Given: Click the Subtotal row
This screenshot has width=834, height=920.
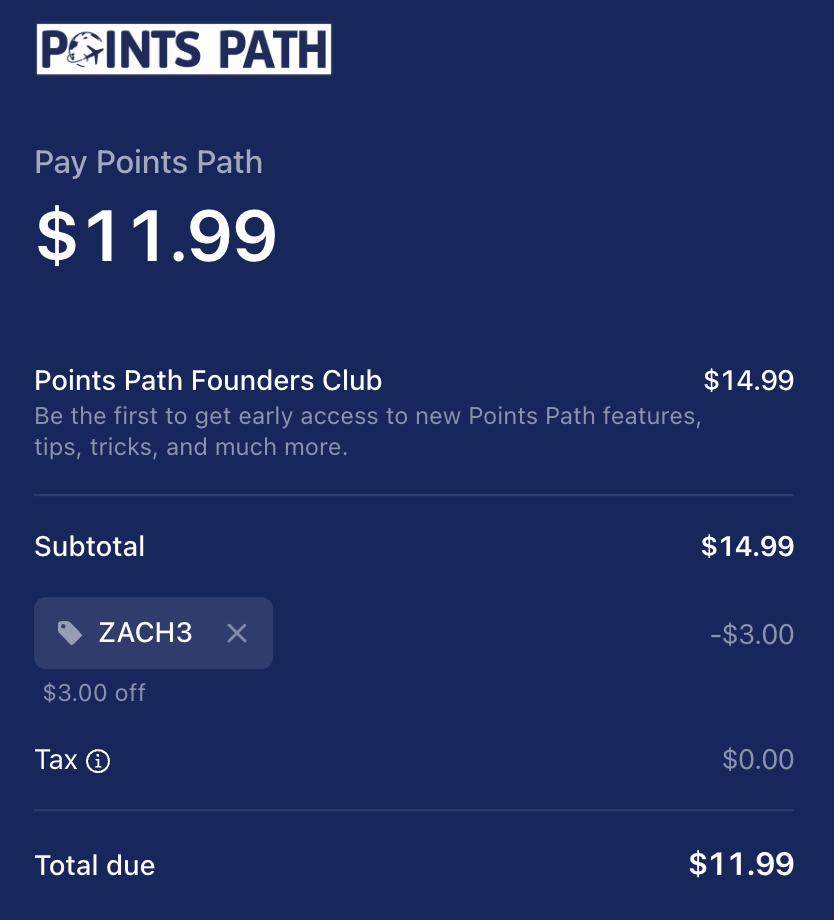Looking at the screenshot, I should pos(90,546).
